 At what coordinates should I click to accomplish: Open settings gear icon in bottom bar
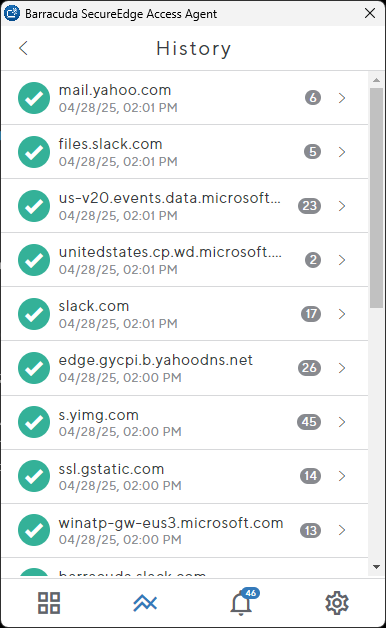[x=337, y=603]
